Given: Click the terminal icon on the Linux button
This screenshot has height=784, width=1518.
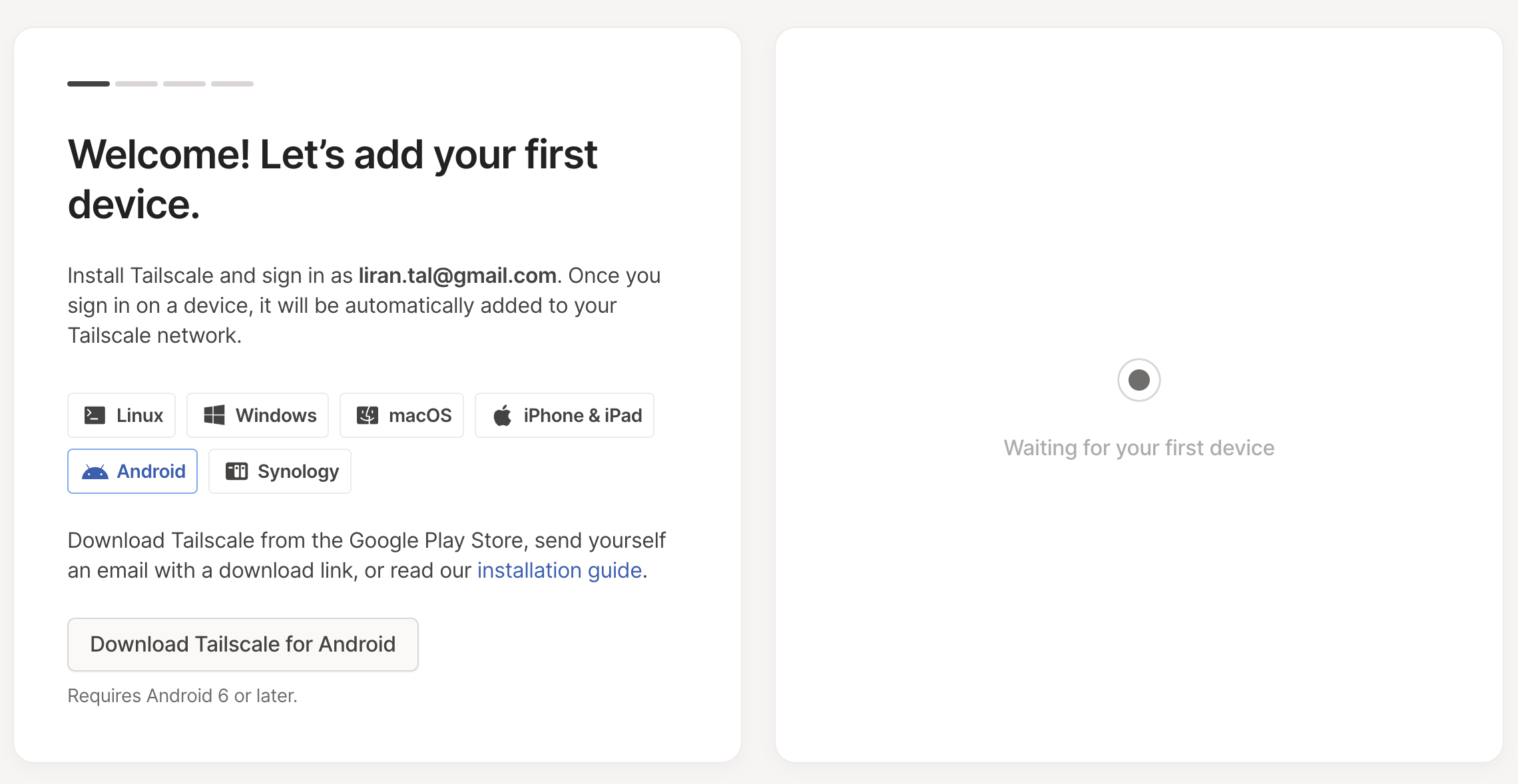Looking at the screenshot, I should tap(95, 415).
